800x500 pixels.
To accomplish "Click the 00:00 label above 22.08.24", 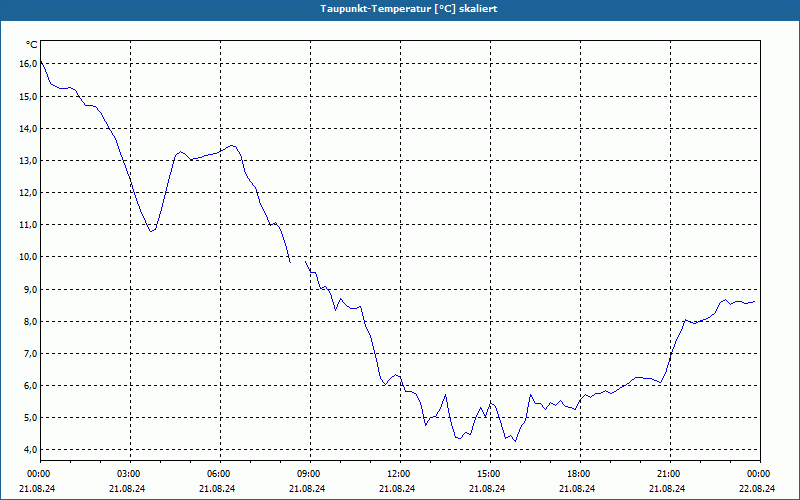I will pyautogui.click(x=758, y=474).
